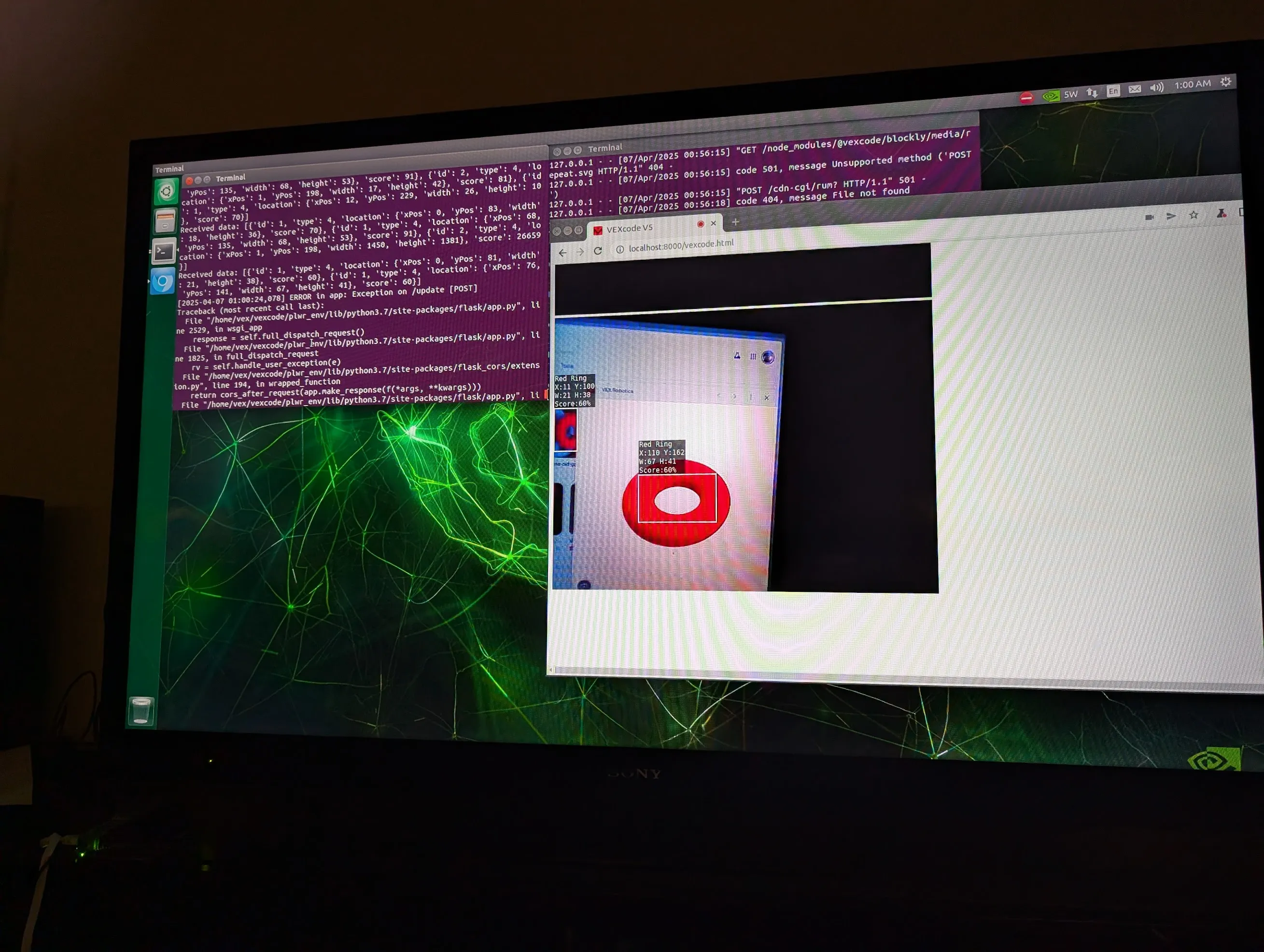Open the network connections indicator
The height and width of the screenshot is (952, 1264).
[1092, 93]
